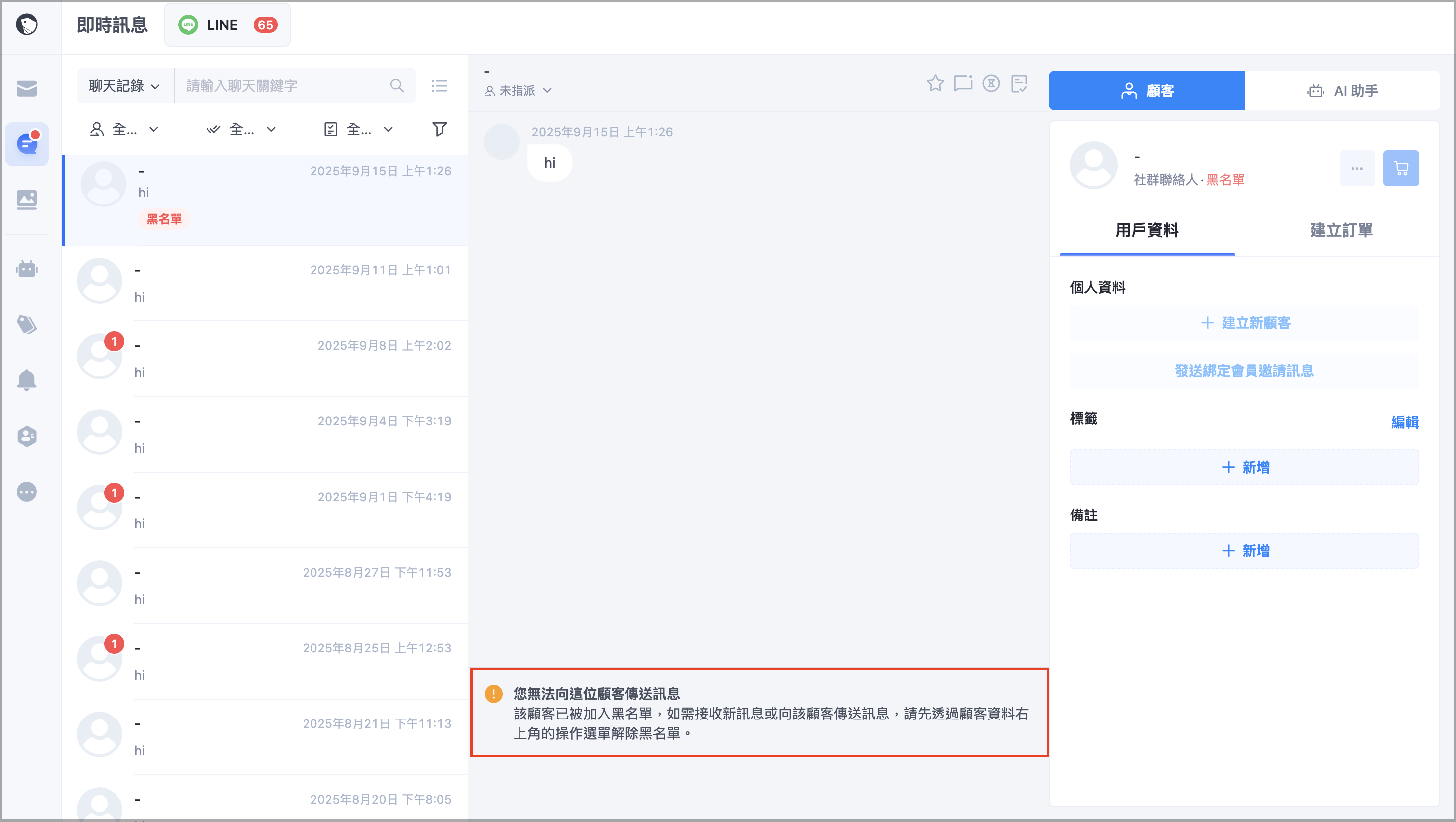Viewport: 1456px width, 822px height.
Task: Open the conversation dated 2025年9月8日 上午2:02
Action: [266, 359]
